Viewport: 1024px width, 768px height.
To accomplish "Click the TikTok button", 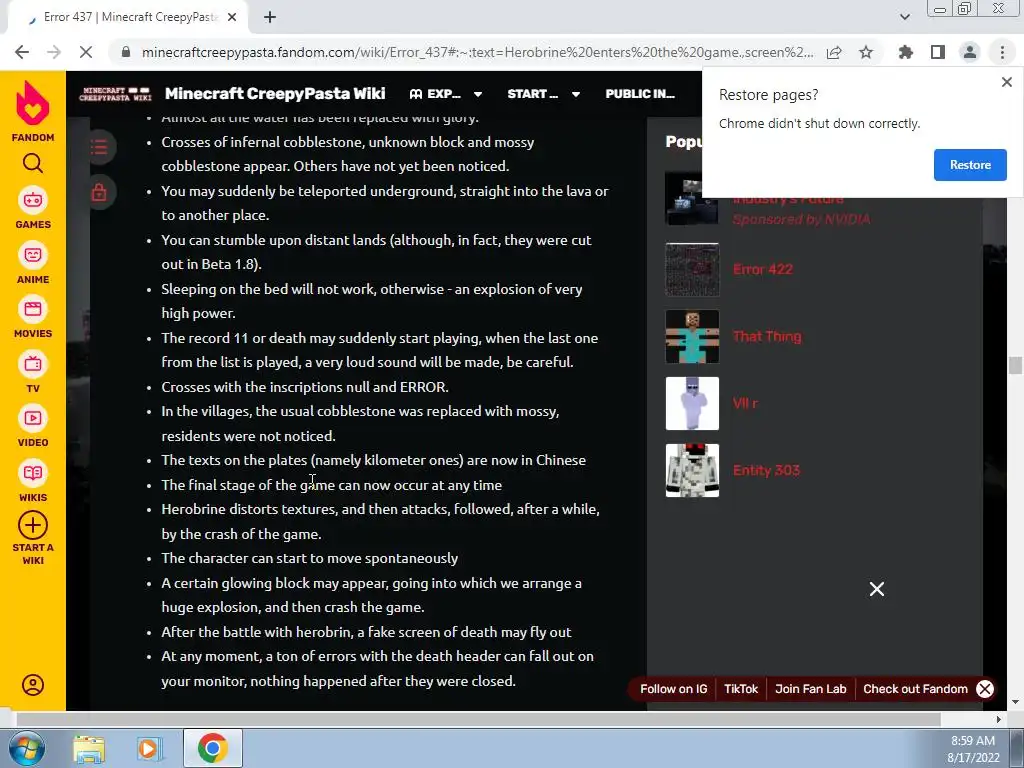I will pos(741,689).
